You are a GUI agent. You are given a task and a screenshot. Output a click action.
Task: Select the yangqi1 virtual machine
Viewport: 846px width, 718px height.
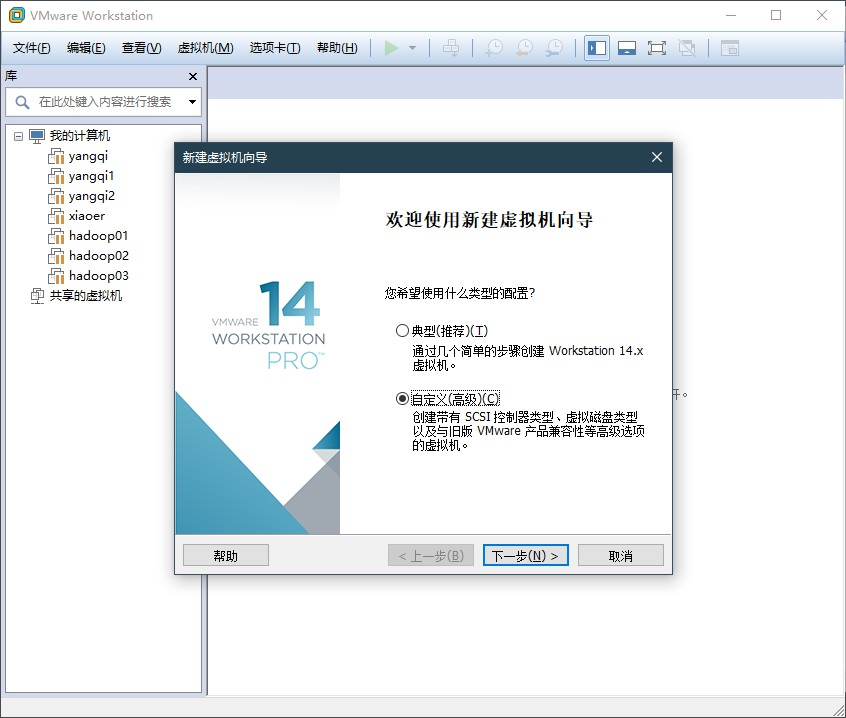(91, 176)
